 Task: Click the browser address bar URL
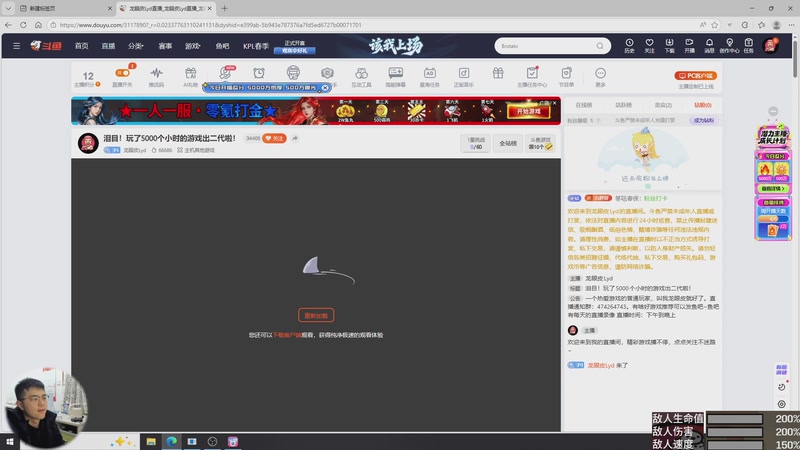point(210,24)
